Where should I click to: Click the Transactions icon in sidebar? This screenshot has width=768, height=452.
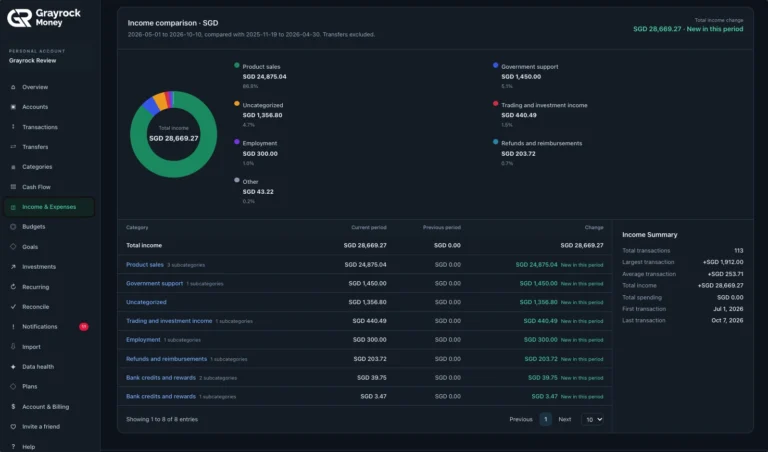click(x=13, y=127)
